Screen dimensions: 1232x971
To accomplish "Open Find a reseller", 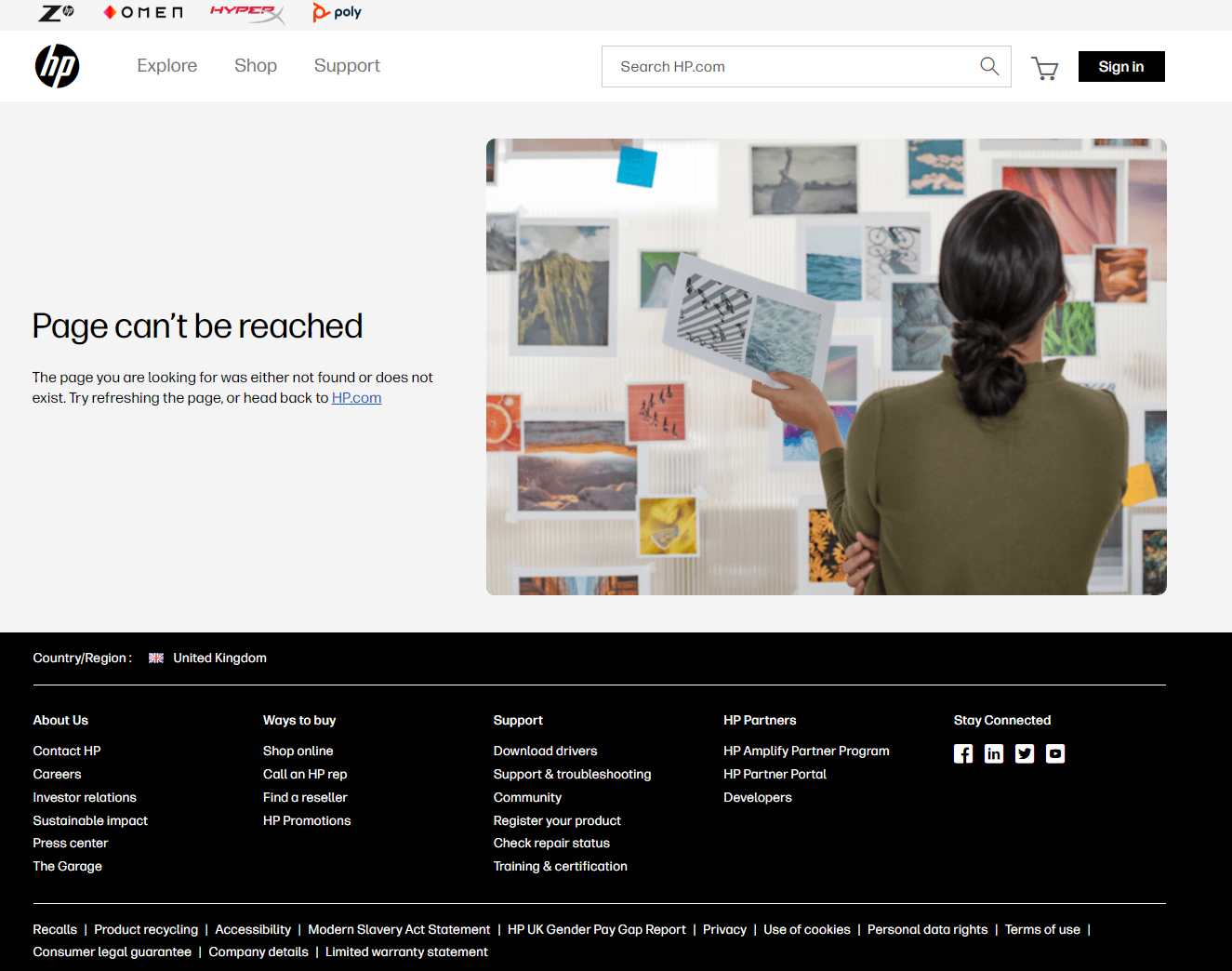I will click(305, 797).
